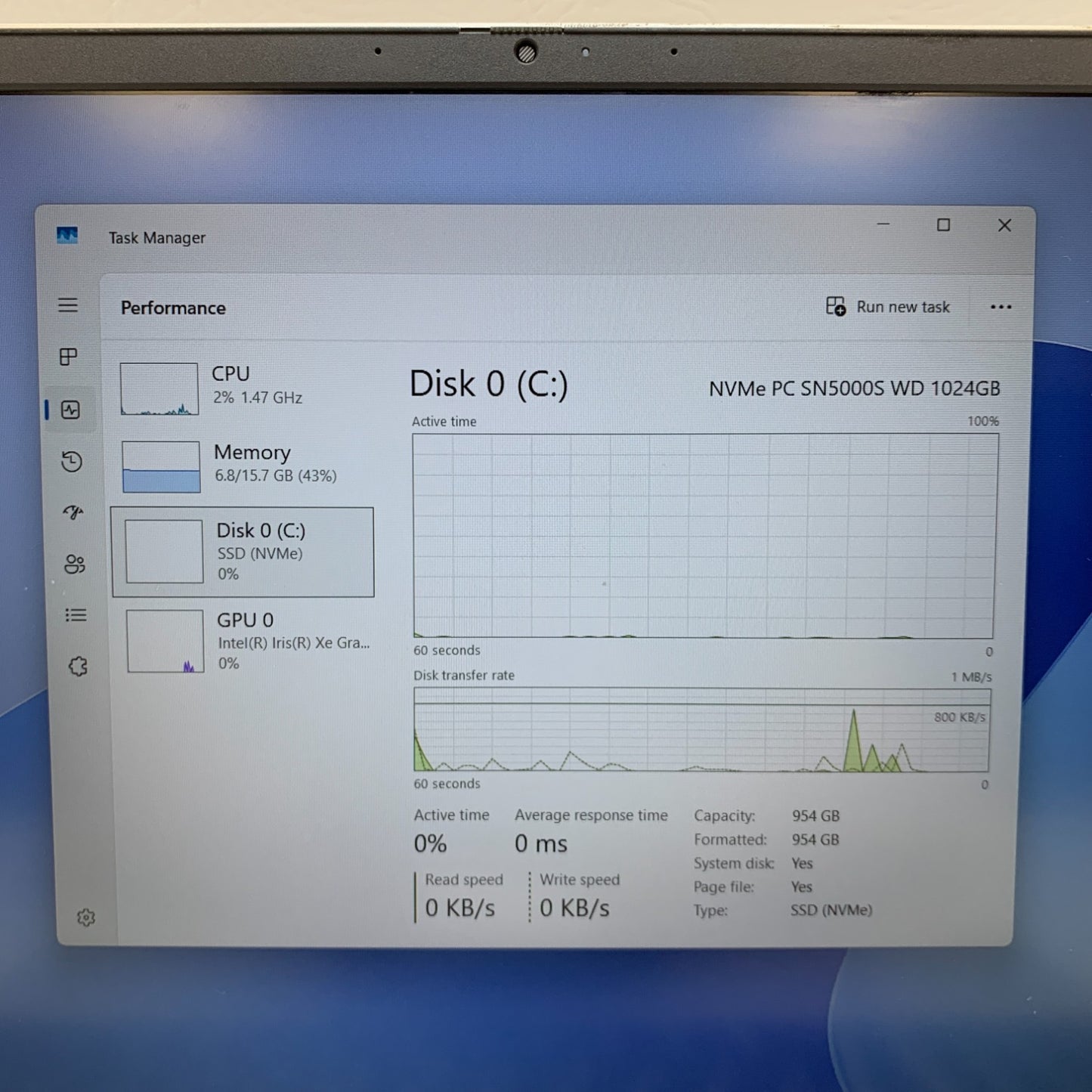Viewport: 1092px width, 1092px height.
Task: Click the Disk 0 (C:) heading
Action: coord(489,384)
